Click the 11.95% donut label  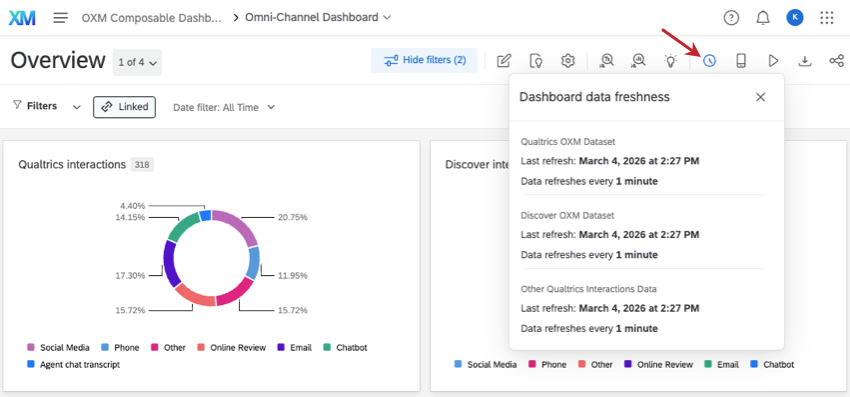click(293, 276)
